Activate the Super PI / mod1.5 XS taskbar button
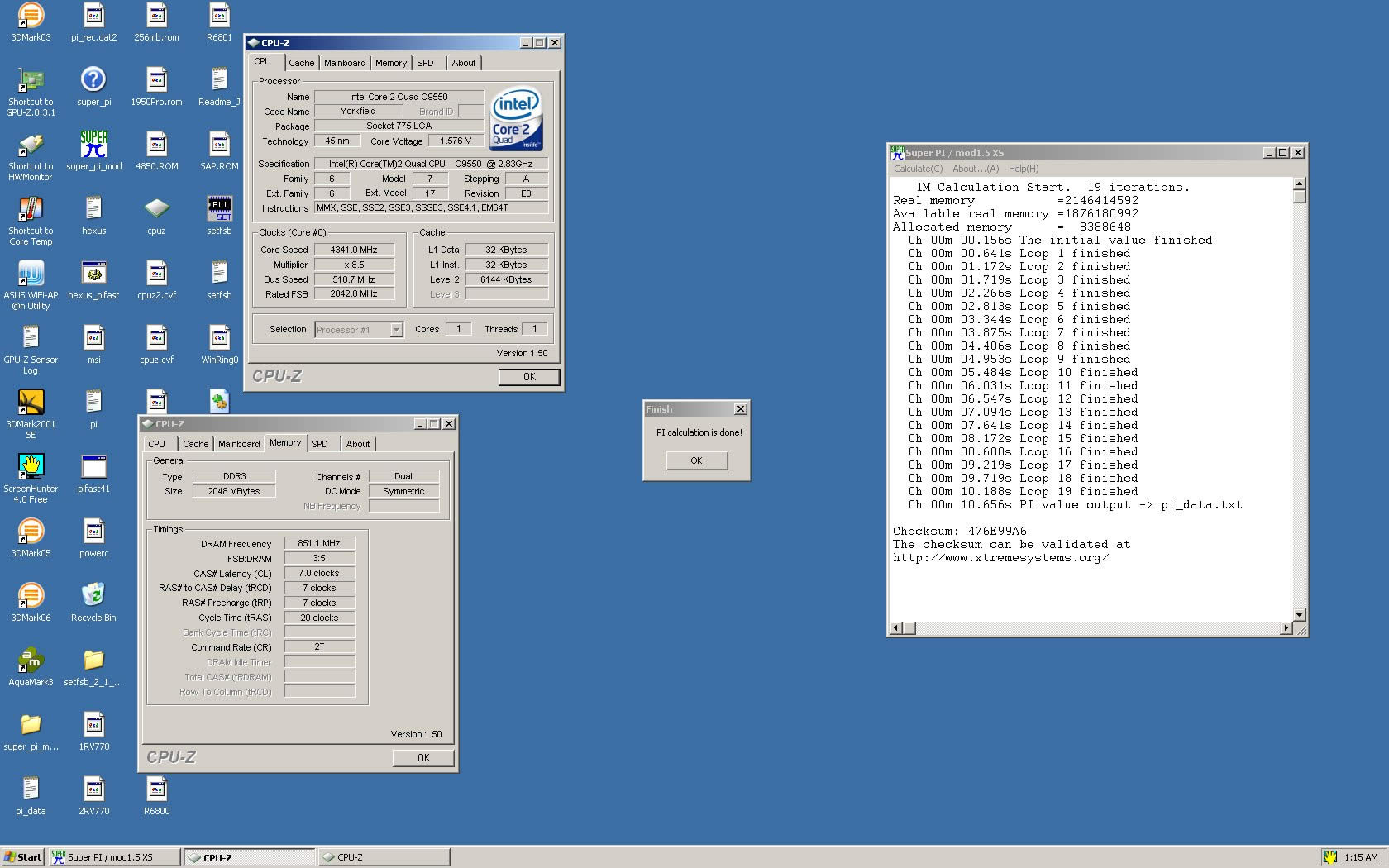1389x868 pixels. tap(113, 857)
